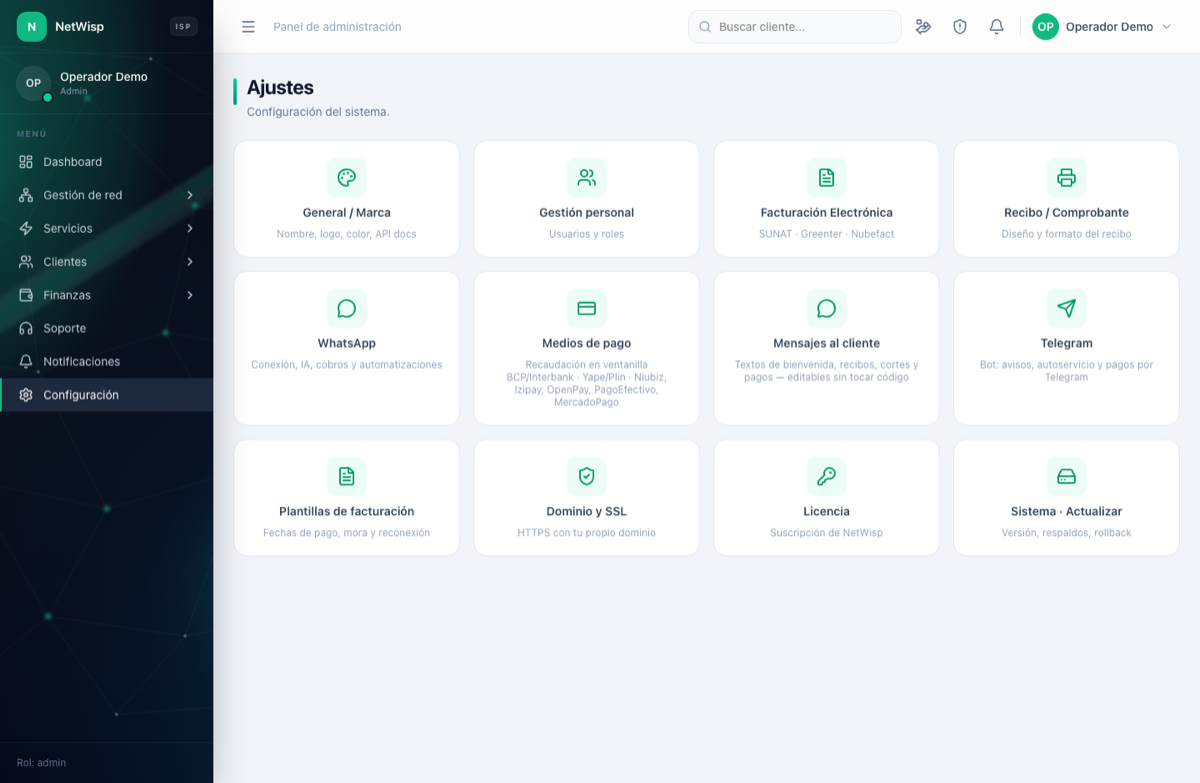Open the Licencia settings card
Image resolution: width=1200 pixels, height=783 pixels.
[x=827, y=497]
